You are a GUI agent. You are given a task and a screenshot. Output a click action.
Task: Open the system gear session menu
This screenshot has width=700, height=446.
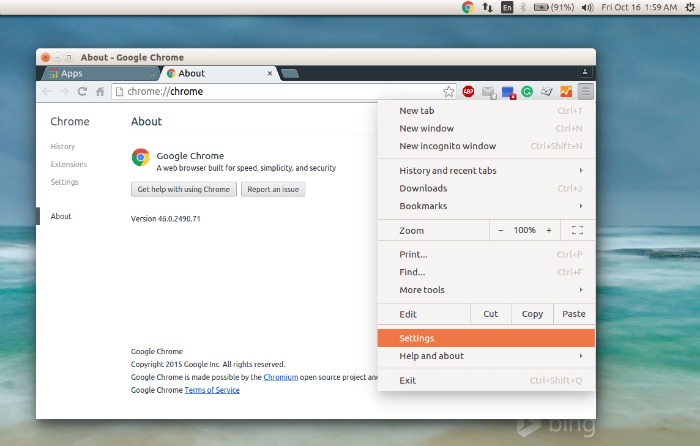tap(690, 7)
